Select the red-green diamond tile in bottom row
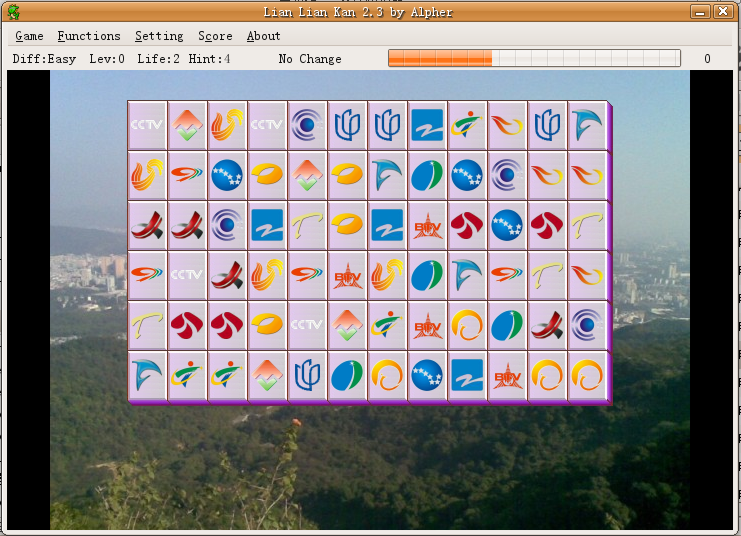The image size is (741, 536). point(267,376)
